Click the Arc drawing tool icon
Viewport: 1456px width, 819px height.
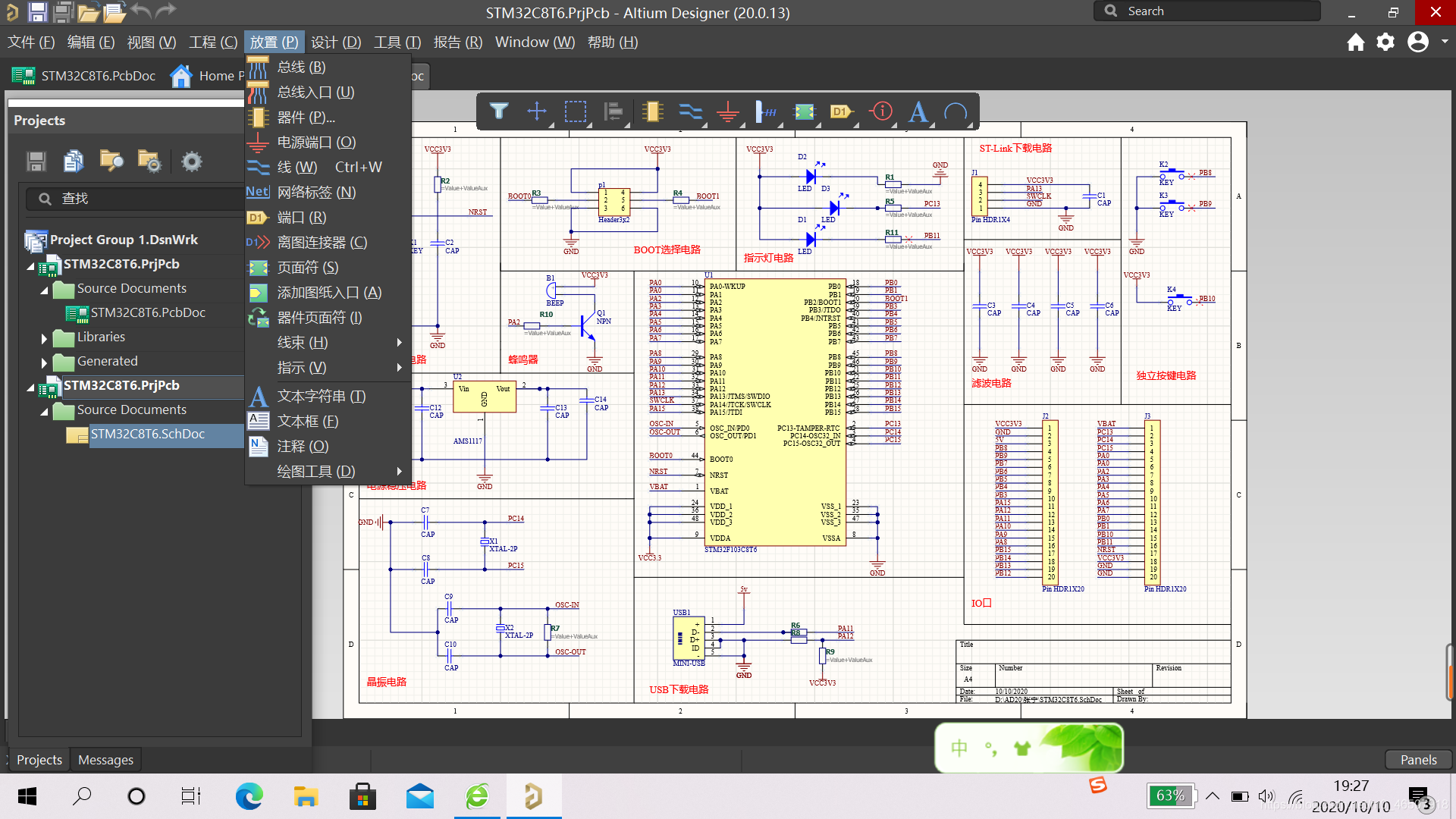[955, 111]
